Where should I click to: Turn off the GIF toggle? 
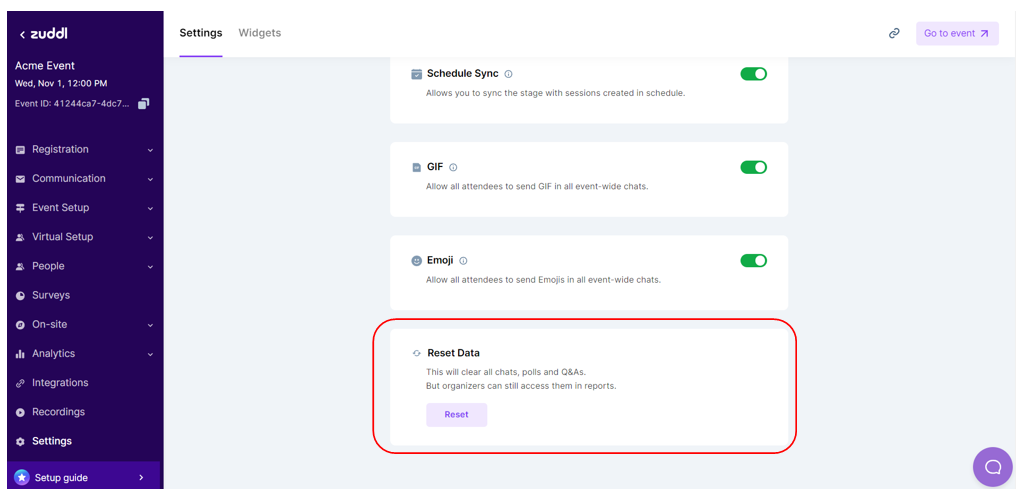[753, 167]
